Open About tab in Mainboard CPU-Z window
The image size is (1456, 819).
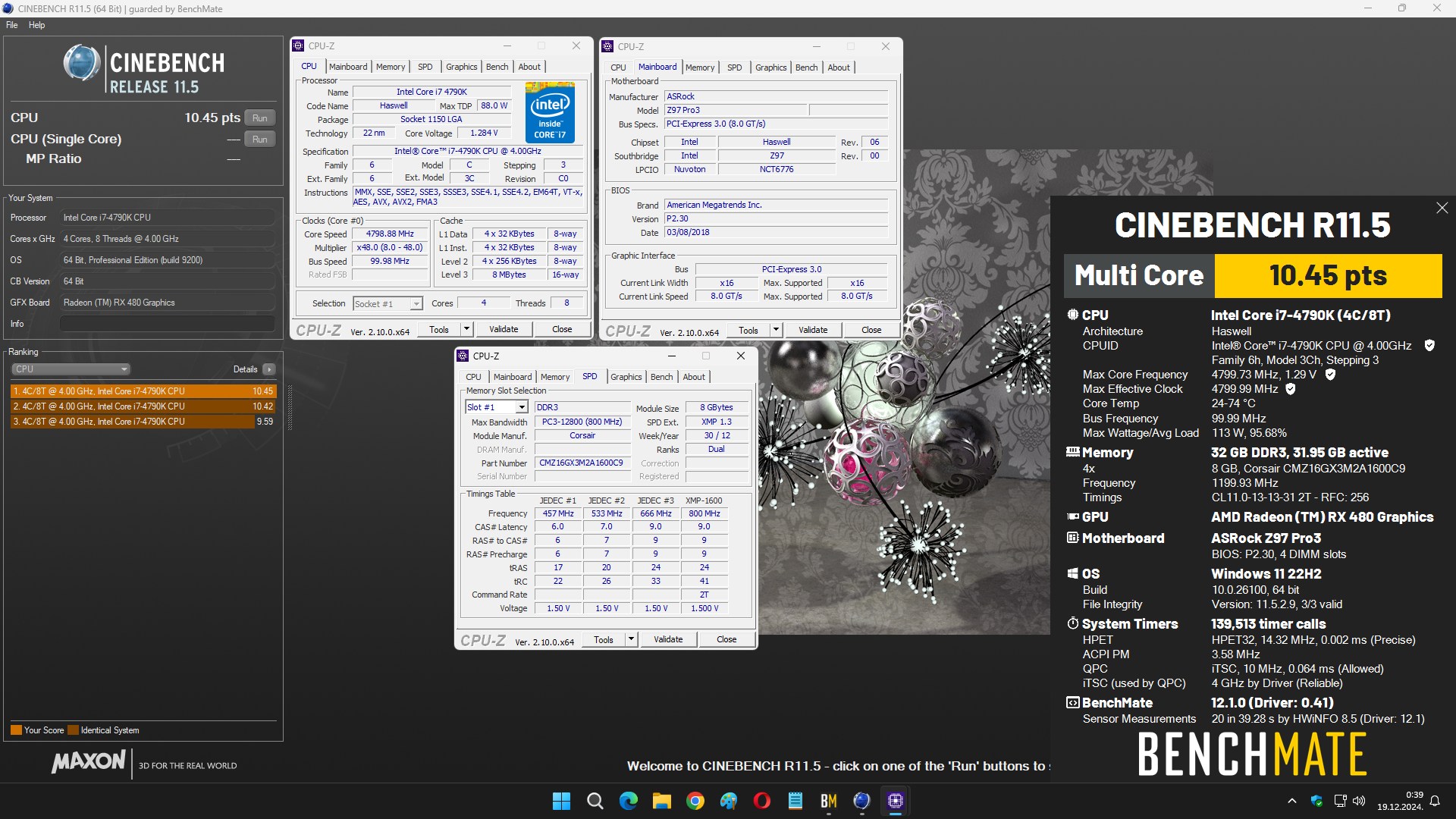click(x=839, y=67)
